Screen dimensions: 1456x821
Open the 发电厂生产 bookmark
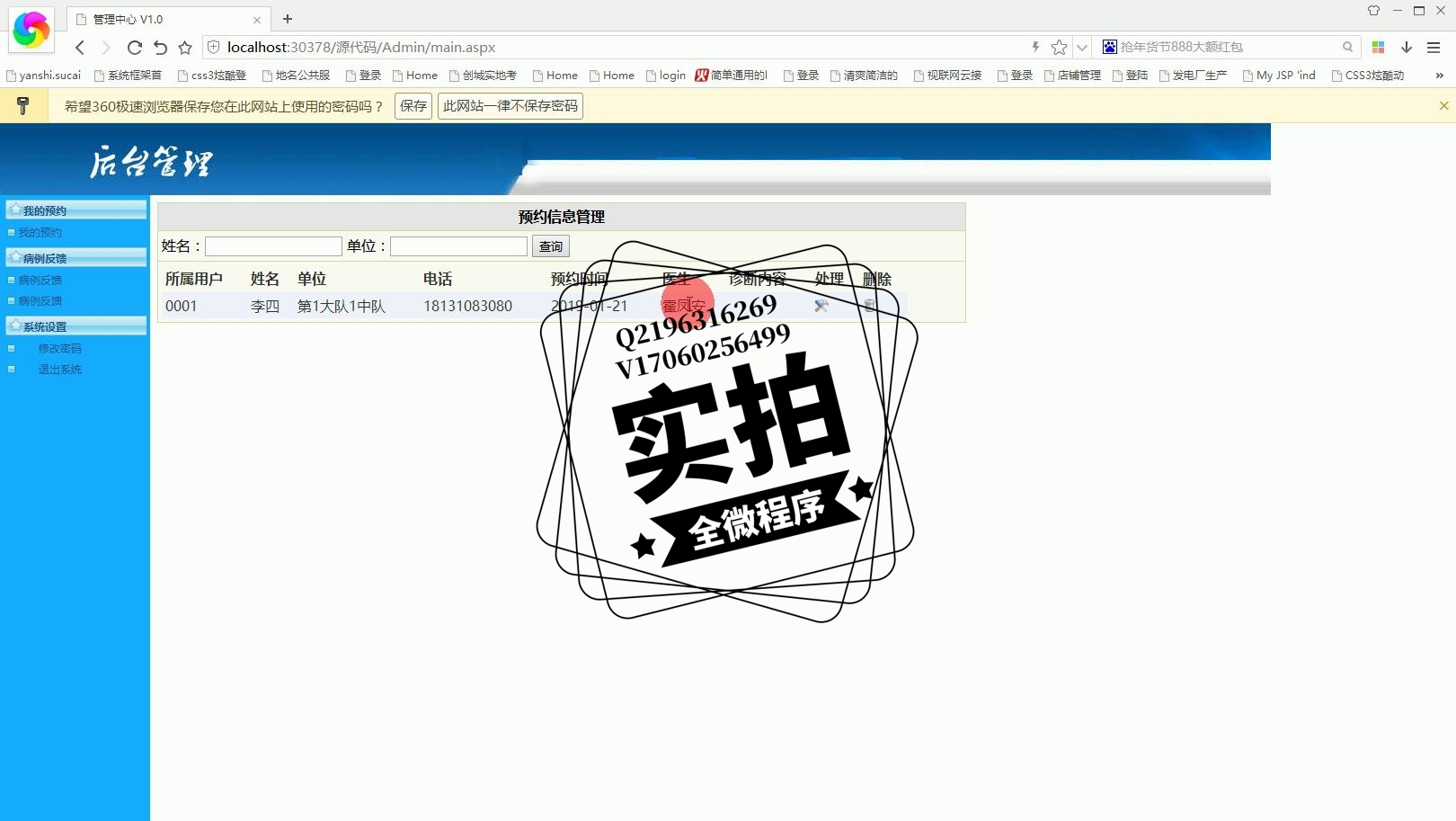point(1194,76)
